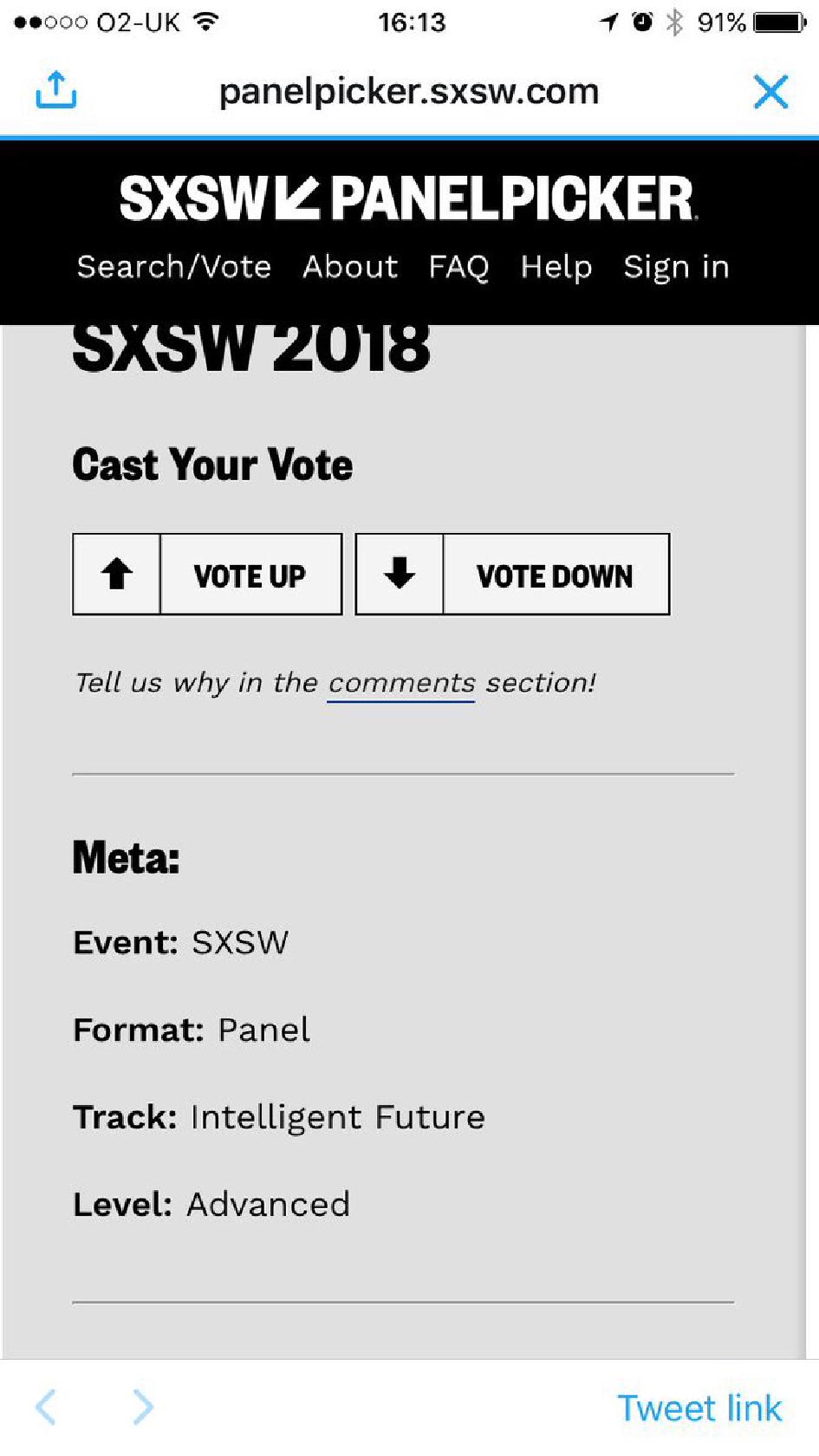
Task: Open the Search/Vote menu item
Action: tap(174, 267)
